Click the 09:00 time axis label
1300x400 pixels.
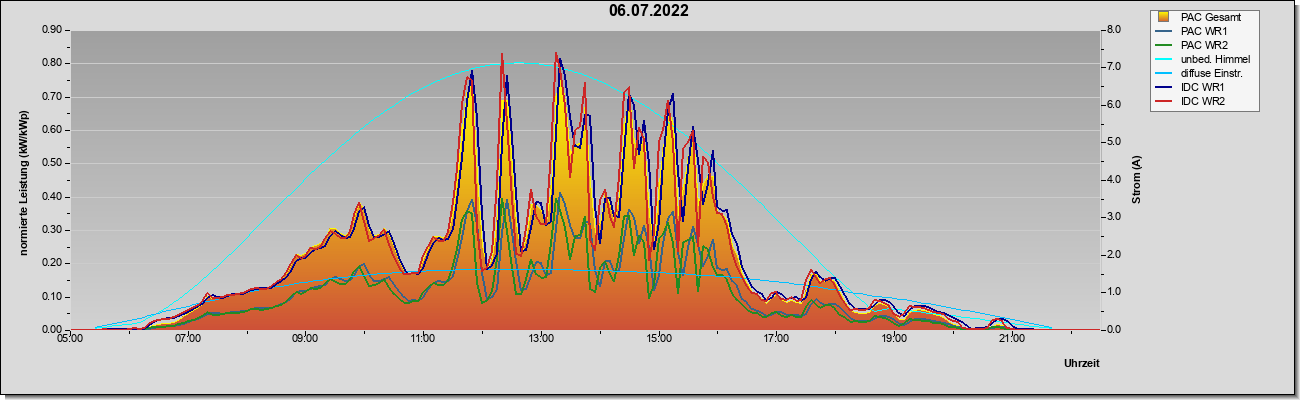pos(305,339)
